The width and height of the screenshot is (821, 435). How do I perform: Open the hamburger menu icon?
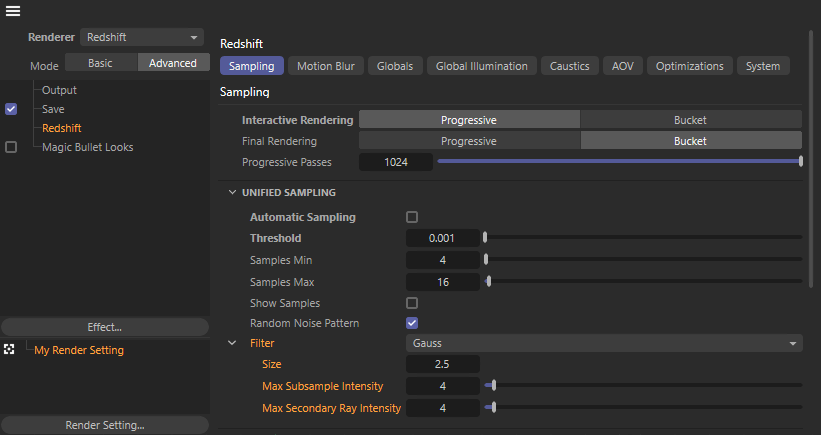pyautogui.click(x=13, y=11)
